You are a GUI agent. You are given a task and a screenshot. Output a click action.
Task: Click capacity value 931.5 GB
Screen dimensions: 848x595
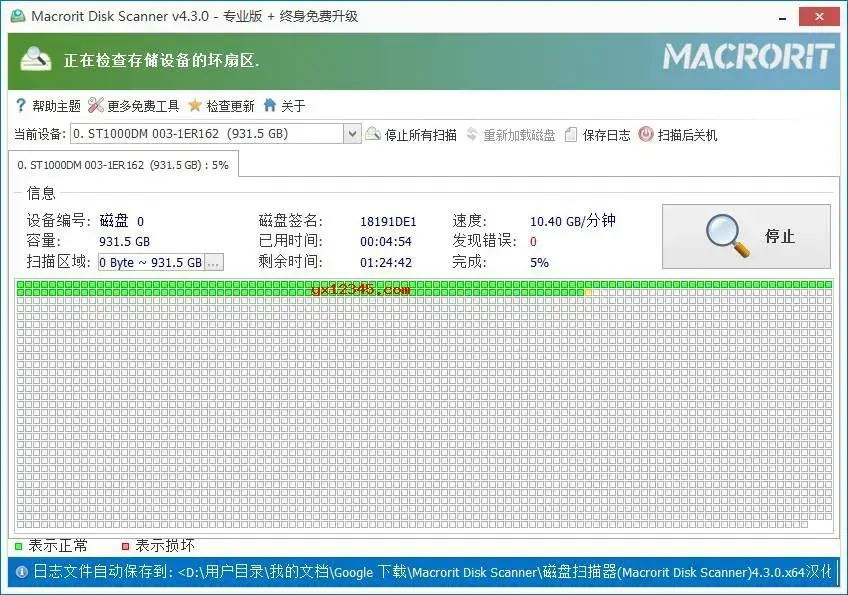[124, 242]
